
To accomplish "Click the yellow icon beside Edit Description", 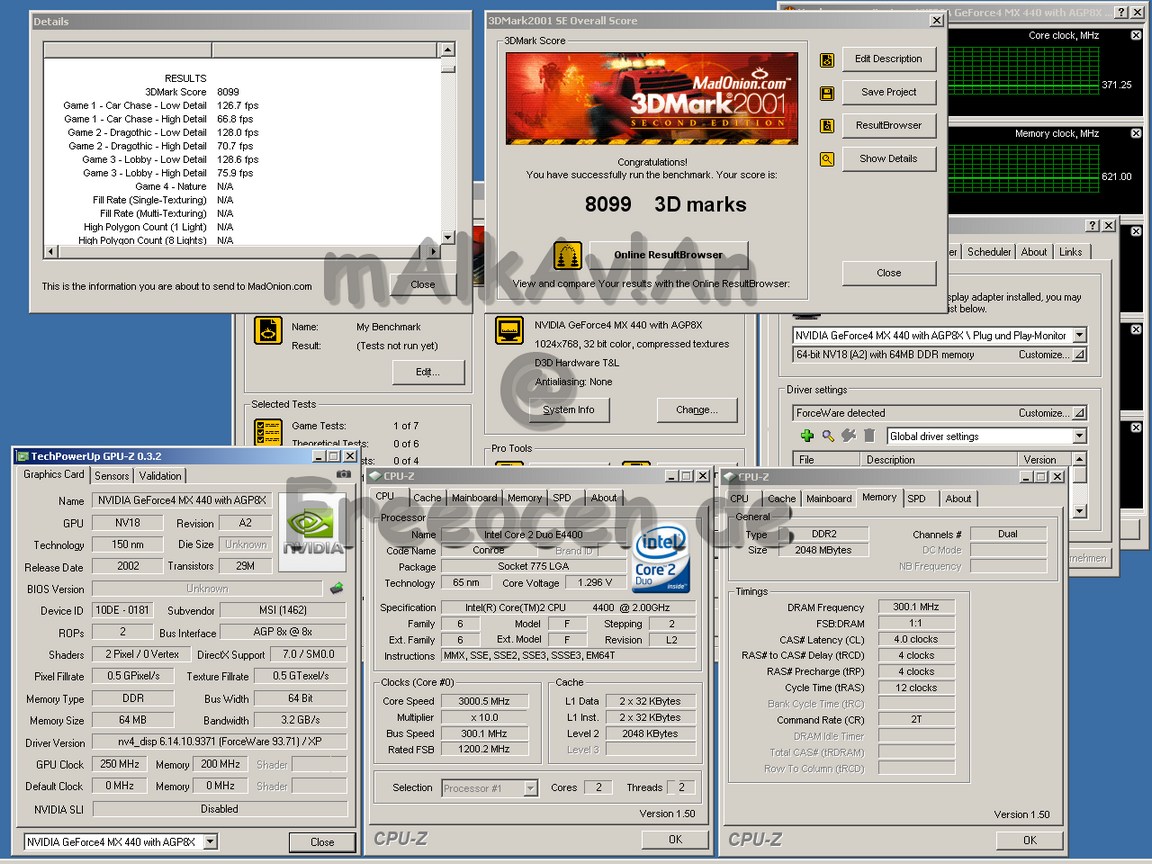I will tap(827, 60).
